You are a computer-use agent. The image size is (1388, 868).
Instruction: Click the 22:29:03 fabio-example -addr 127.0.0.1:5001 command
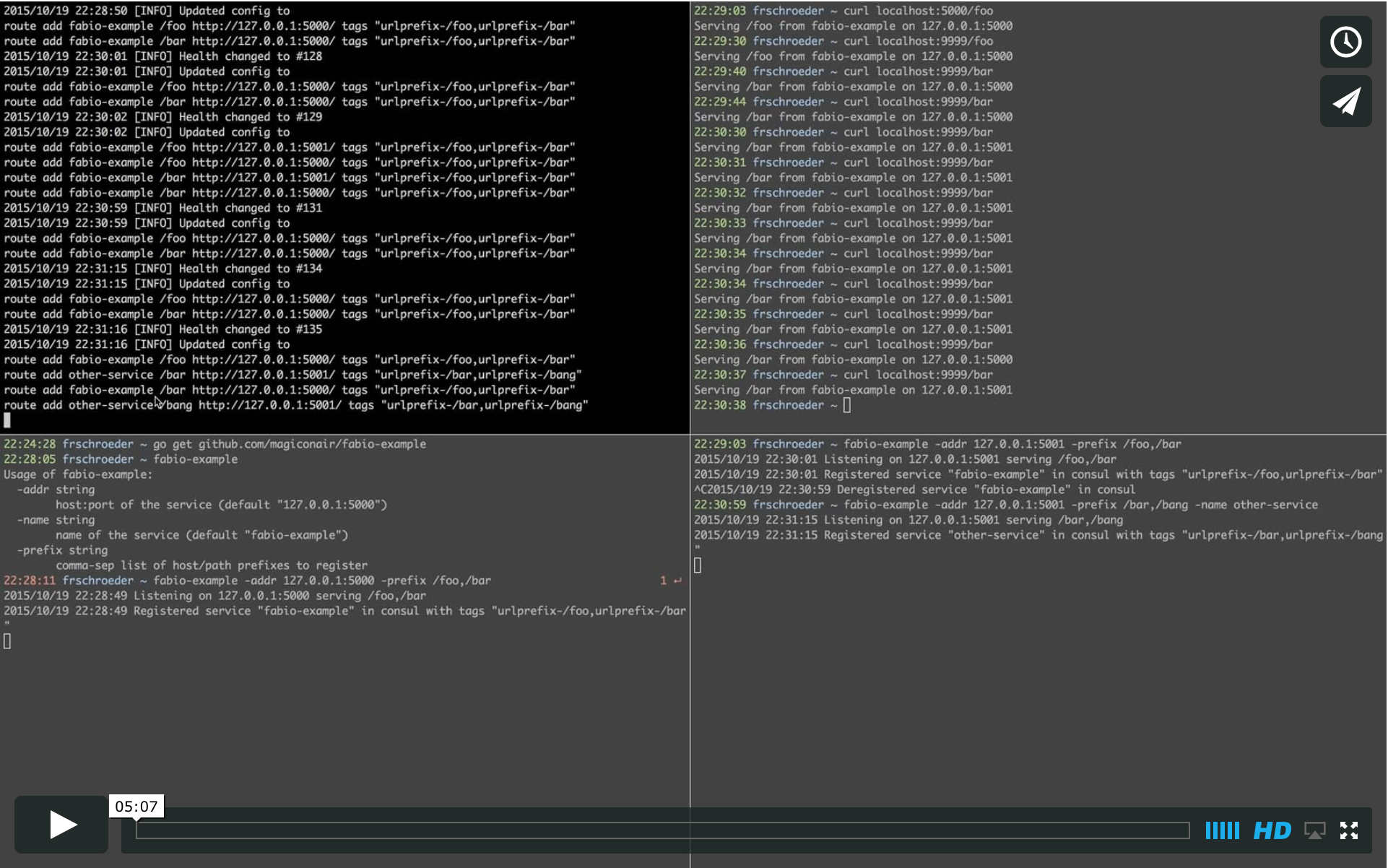pyautogui.click(x=938, y=444)
